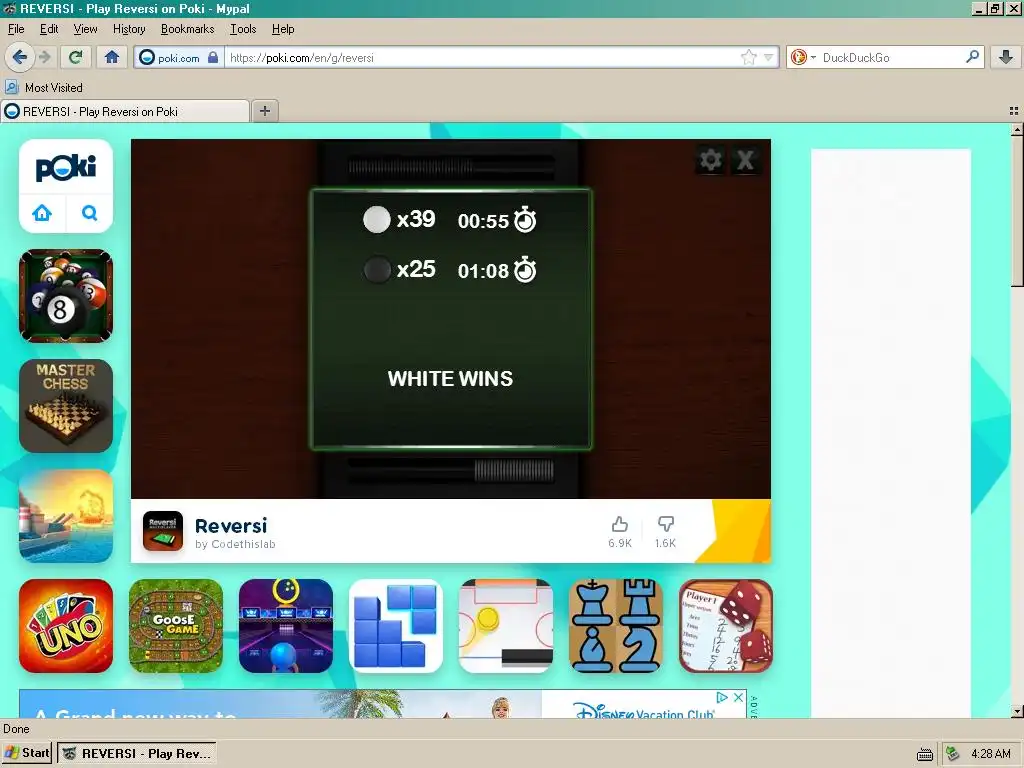Click the Reversi title heading

click(x=231, y=526)
